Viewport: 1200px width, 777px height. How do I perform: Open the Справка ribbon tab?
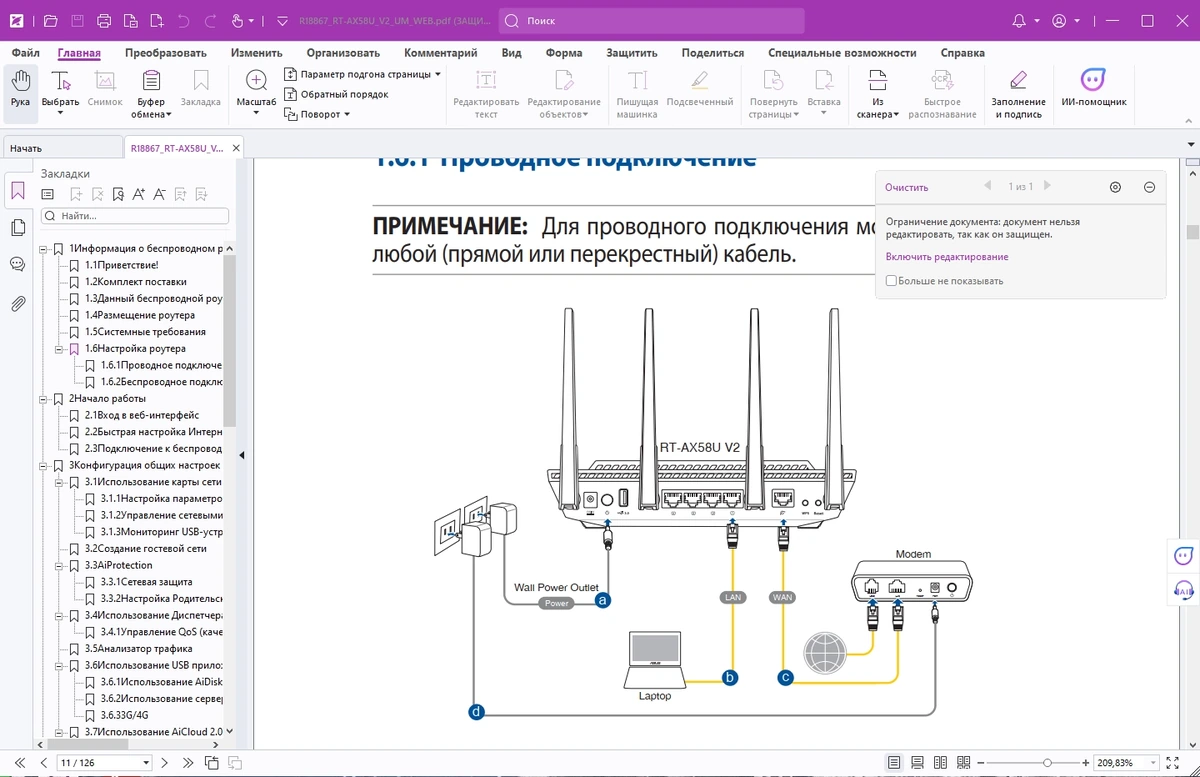(x=962, y=53)
